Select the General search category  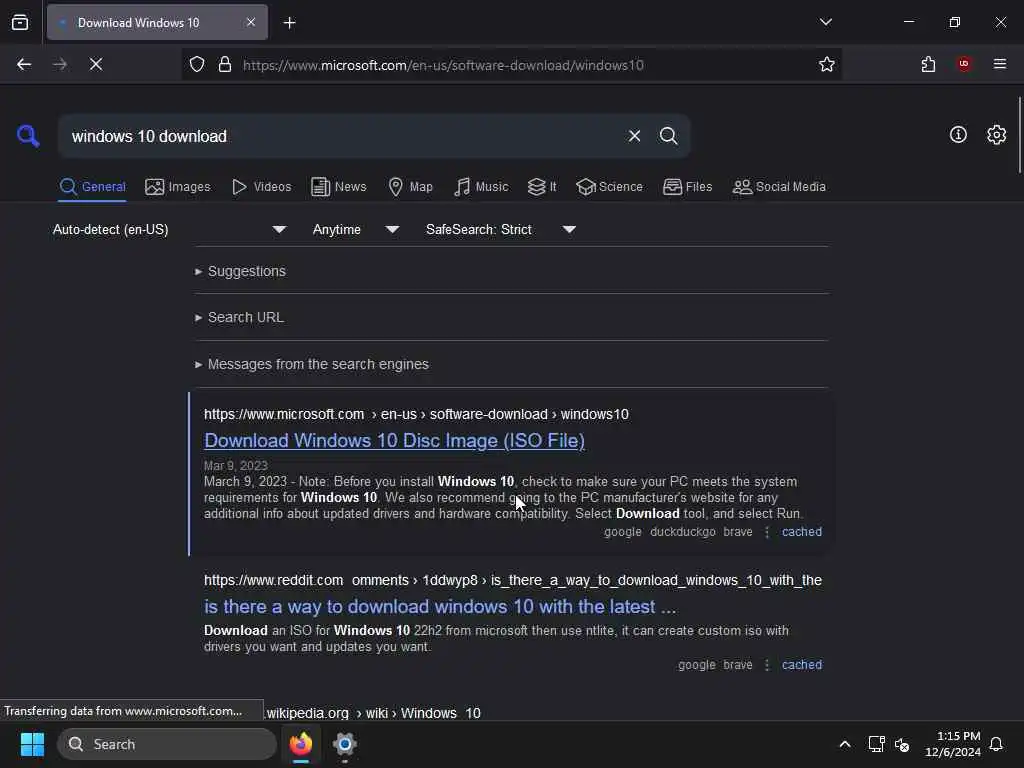[x=92, y=187]
